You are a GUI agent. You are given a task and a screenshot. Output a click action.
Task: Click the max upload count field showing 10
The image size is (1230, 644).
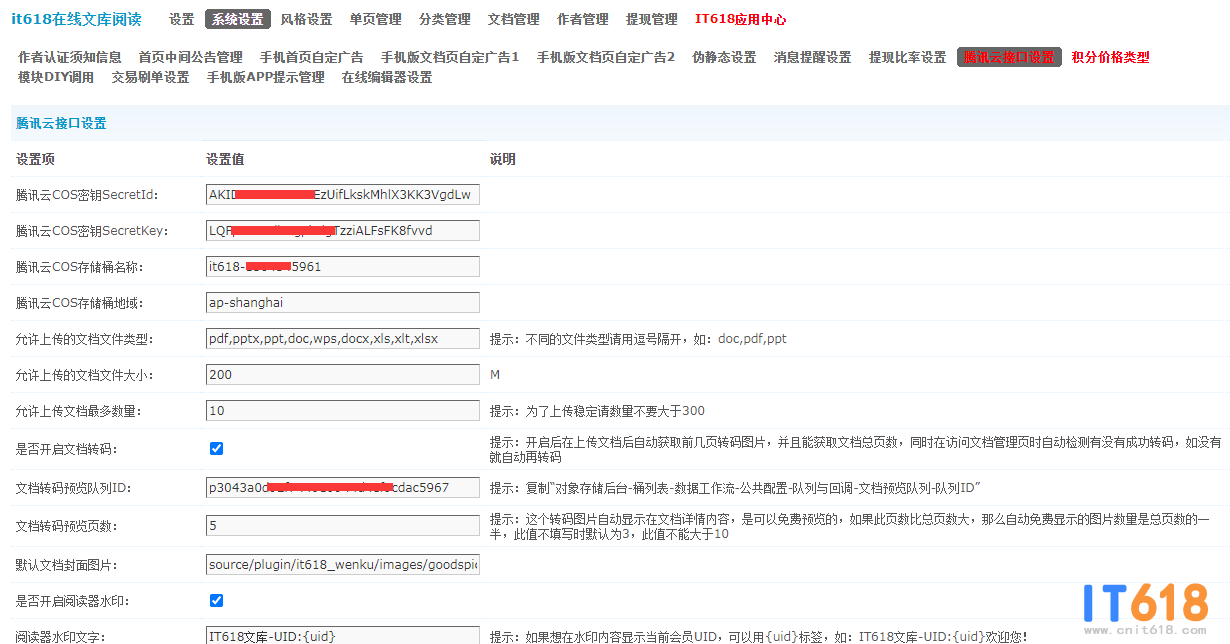[342, 410]
